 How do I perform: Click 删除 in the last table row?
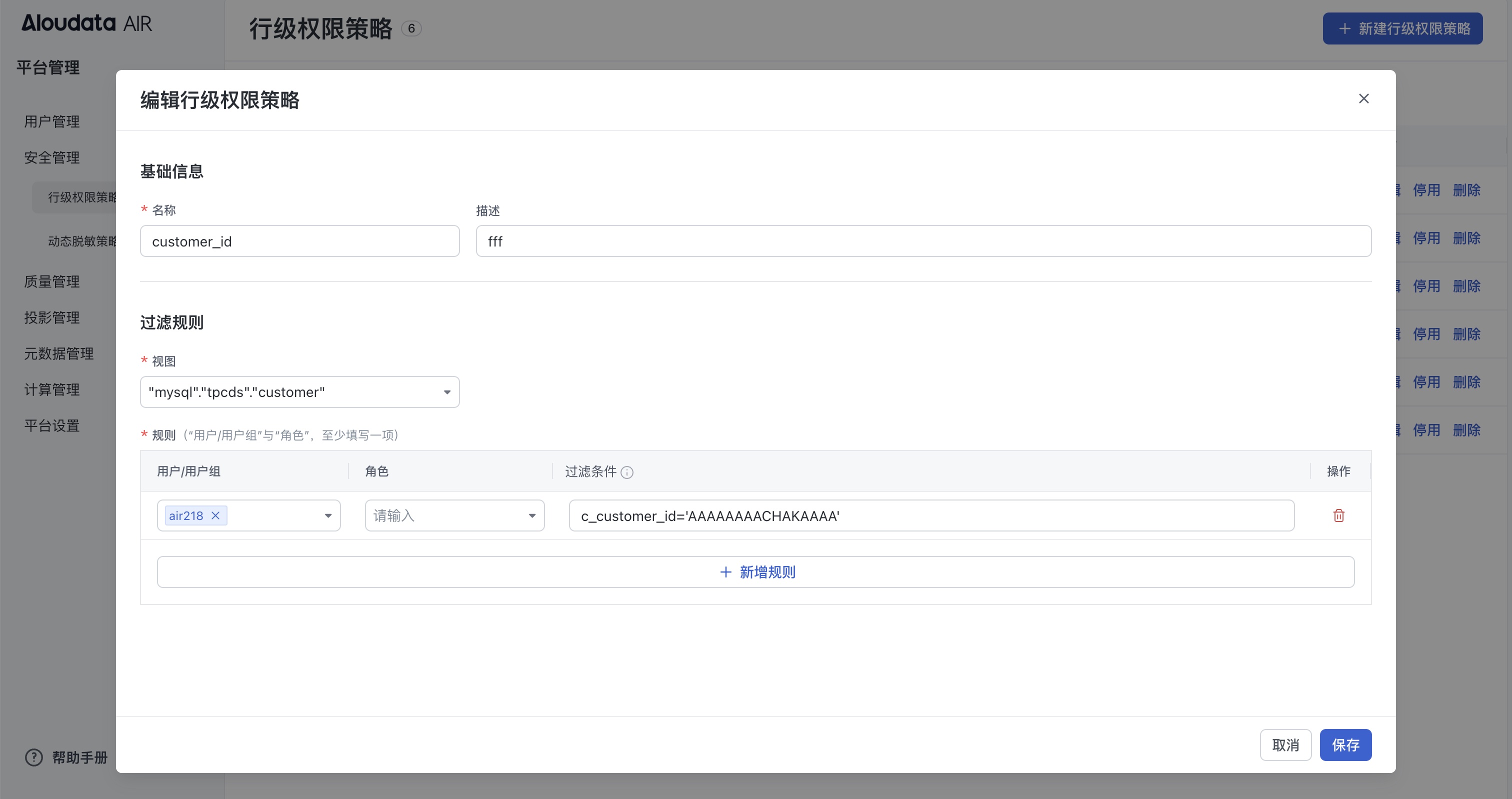point(1466,430)
